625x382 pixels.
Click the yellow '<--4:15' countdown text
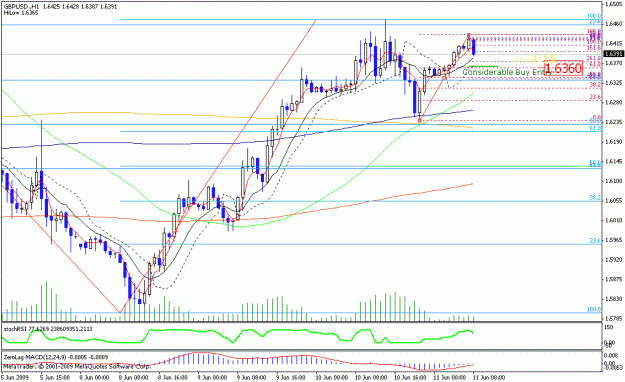coord(534,59)
